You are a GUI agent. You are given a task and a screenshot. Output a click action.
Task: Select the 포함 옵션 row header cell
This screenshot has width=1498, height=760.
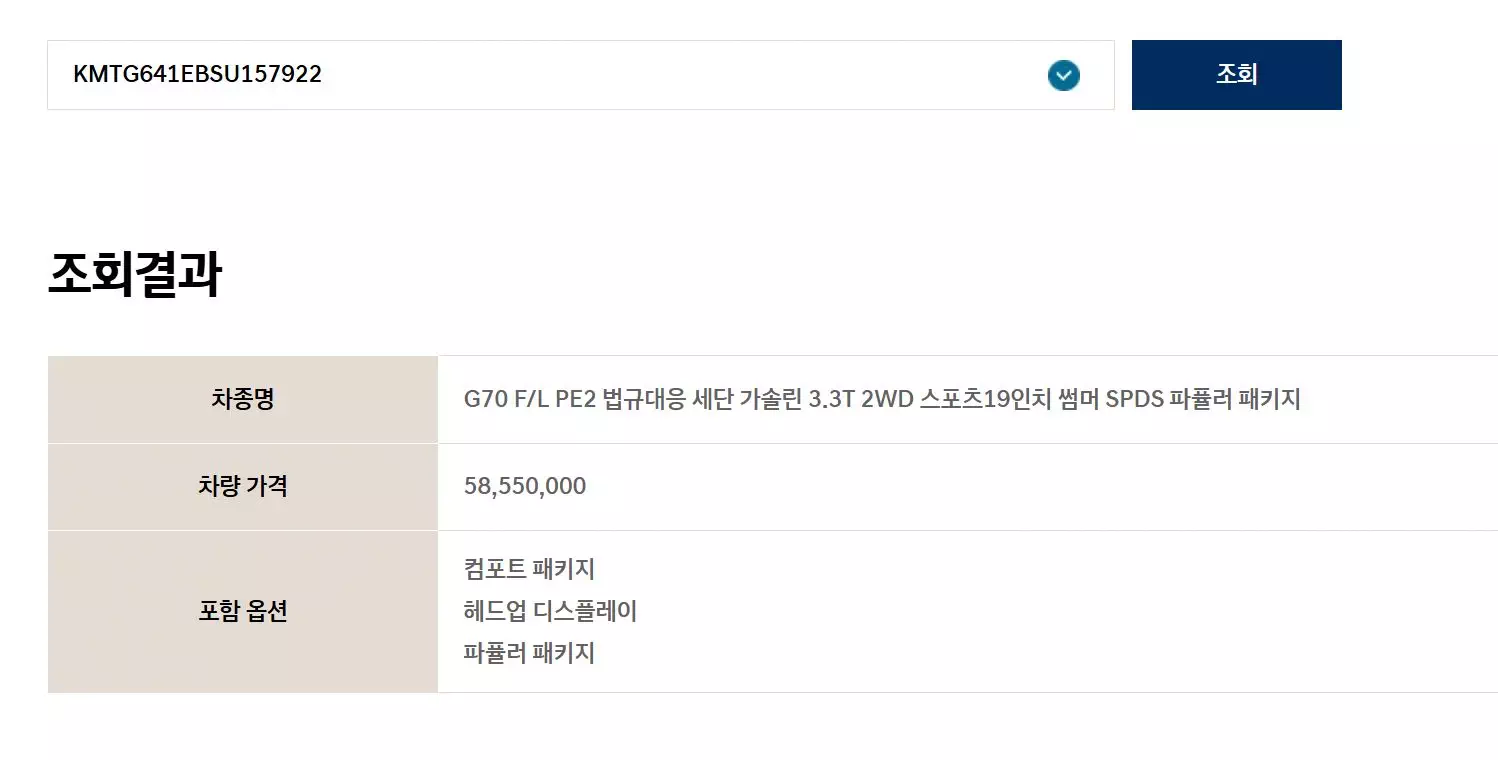pyautogui.click(x=242, y=611)
